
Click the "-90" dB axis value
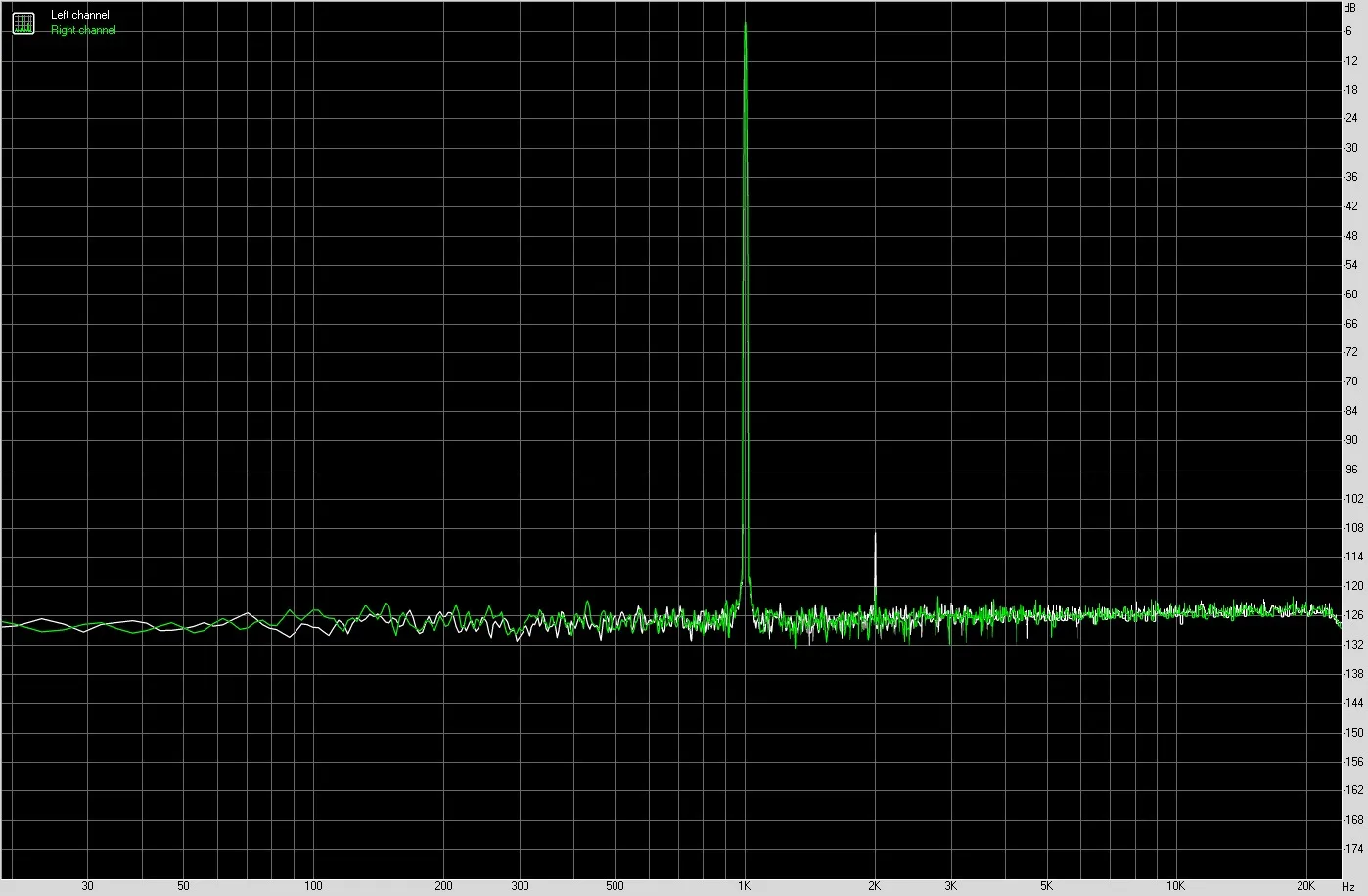pos(1350,440)
